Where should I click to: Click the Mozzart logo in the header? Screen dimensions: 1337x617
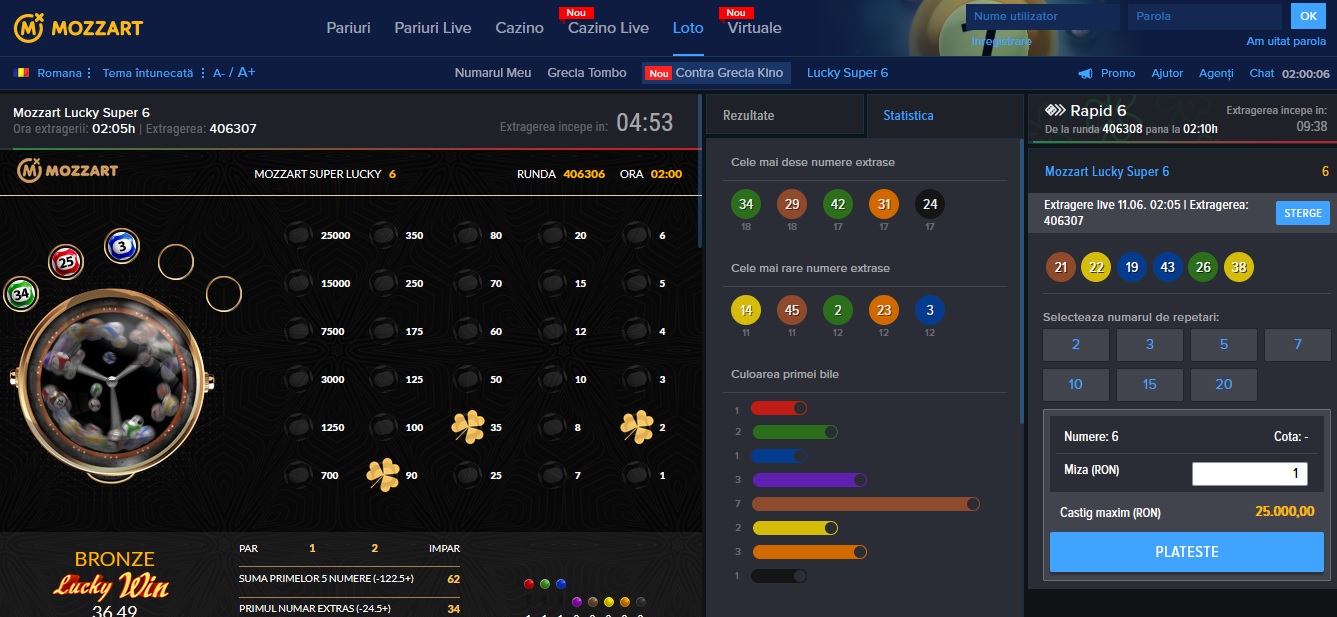(x=78, y=28)
